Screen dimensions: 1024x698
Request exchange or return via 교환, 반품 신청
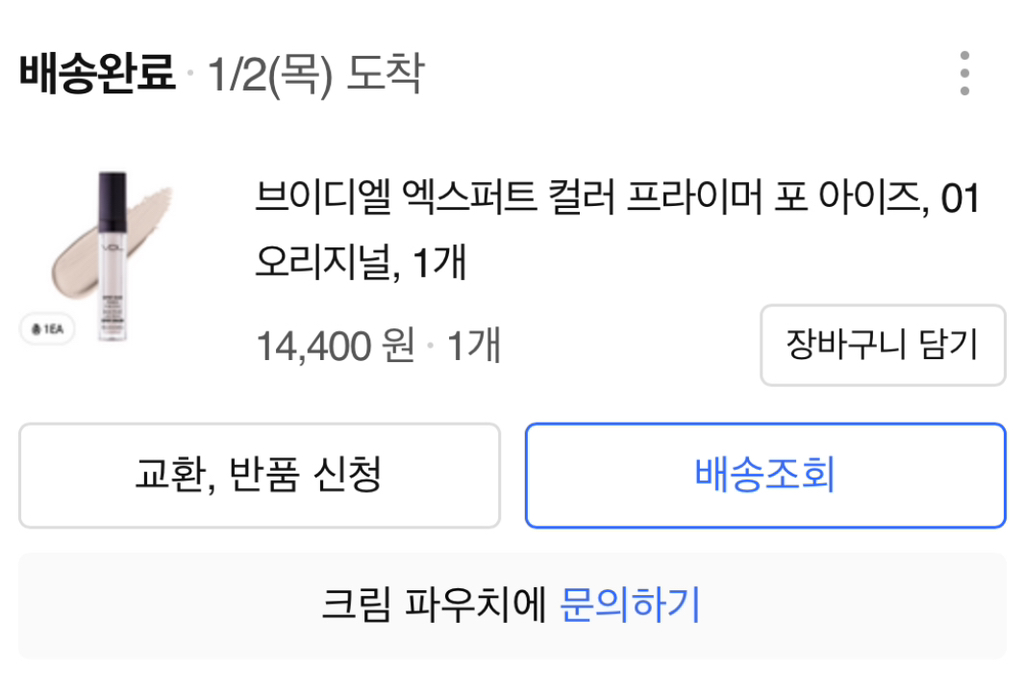259,475
